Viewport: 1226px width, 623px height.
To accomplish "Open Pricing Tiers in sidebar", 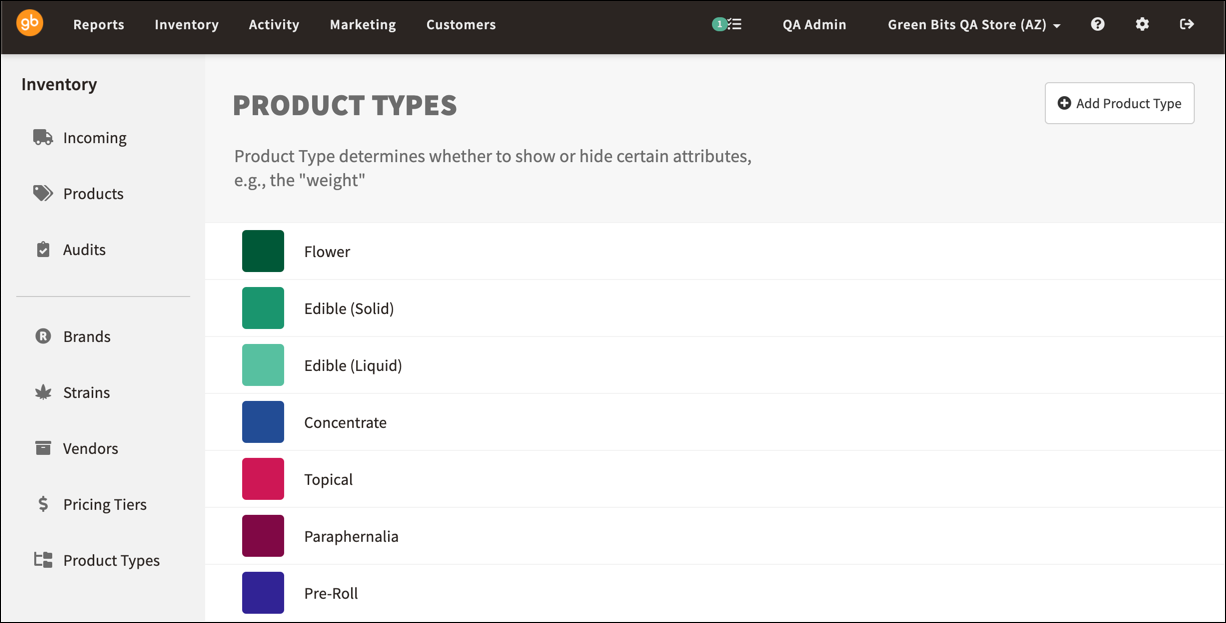I will coord(105,505).
